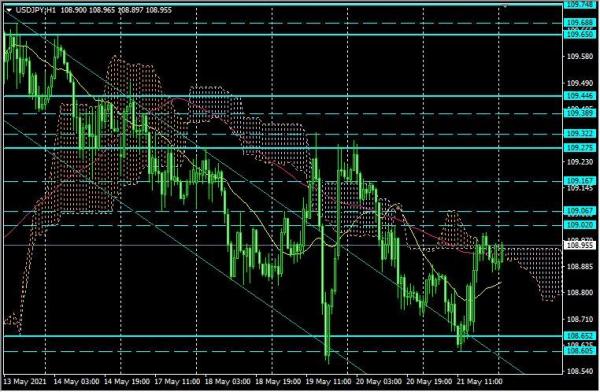
Task: Click the 109.020 price tag on axis
Action: (x=580, y=225)
